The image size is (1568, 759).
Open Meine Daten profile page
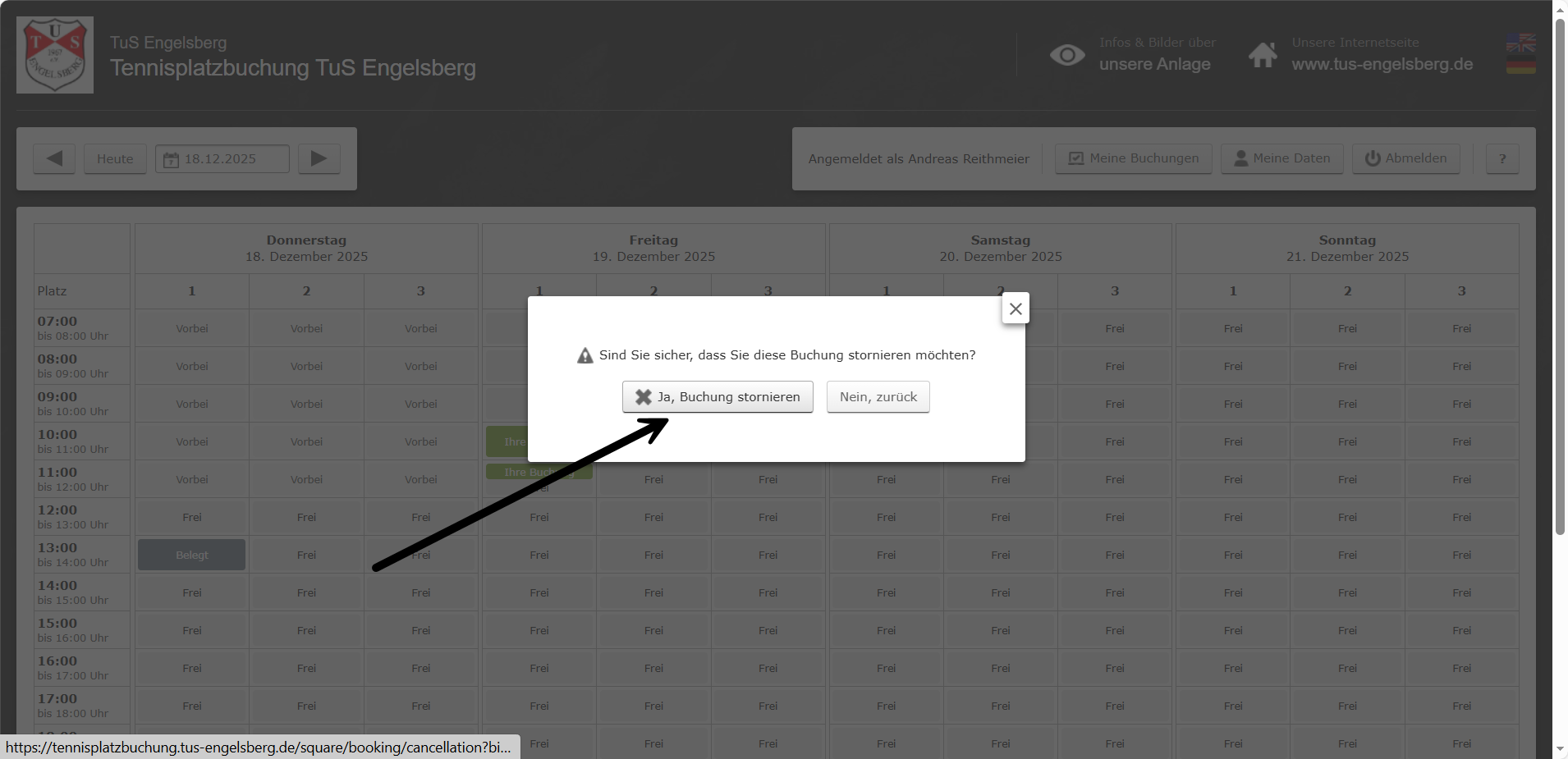[x=1281, y=158]
